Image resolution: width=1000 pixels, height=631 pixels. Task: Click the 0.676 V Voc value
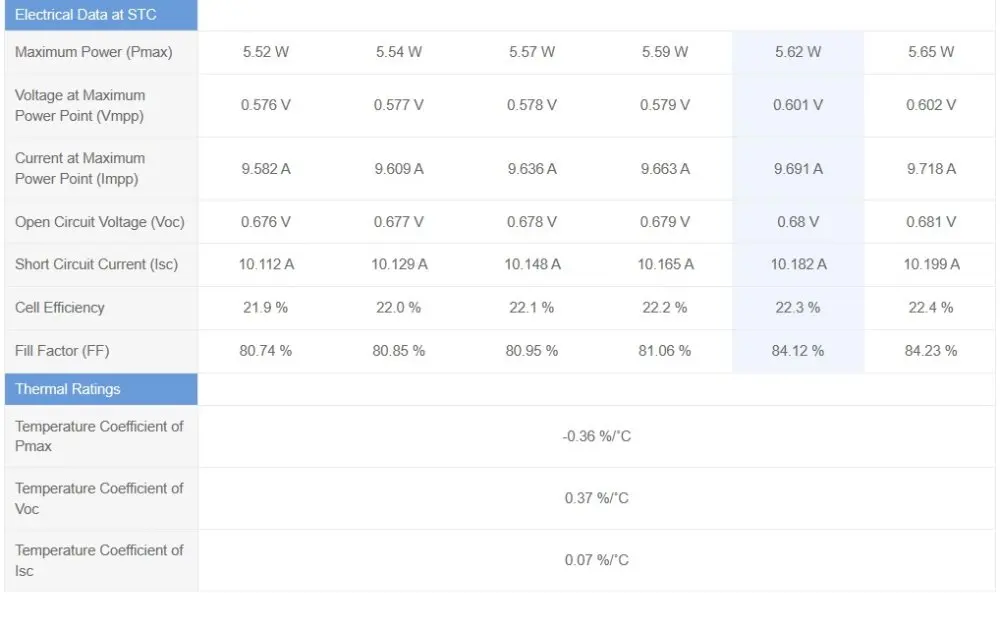pyautogui.click(x=266, y=222)
